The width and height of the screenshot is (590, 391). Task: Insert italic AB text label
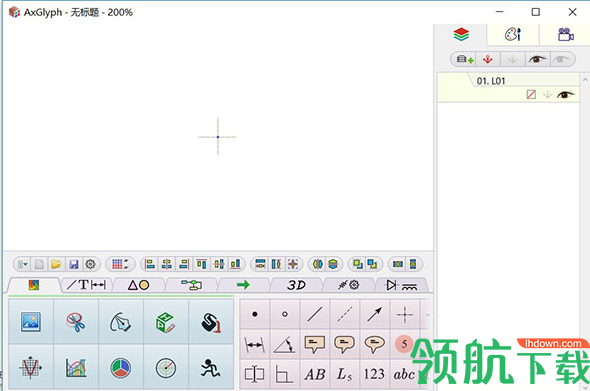click(x=315, y=374)
